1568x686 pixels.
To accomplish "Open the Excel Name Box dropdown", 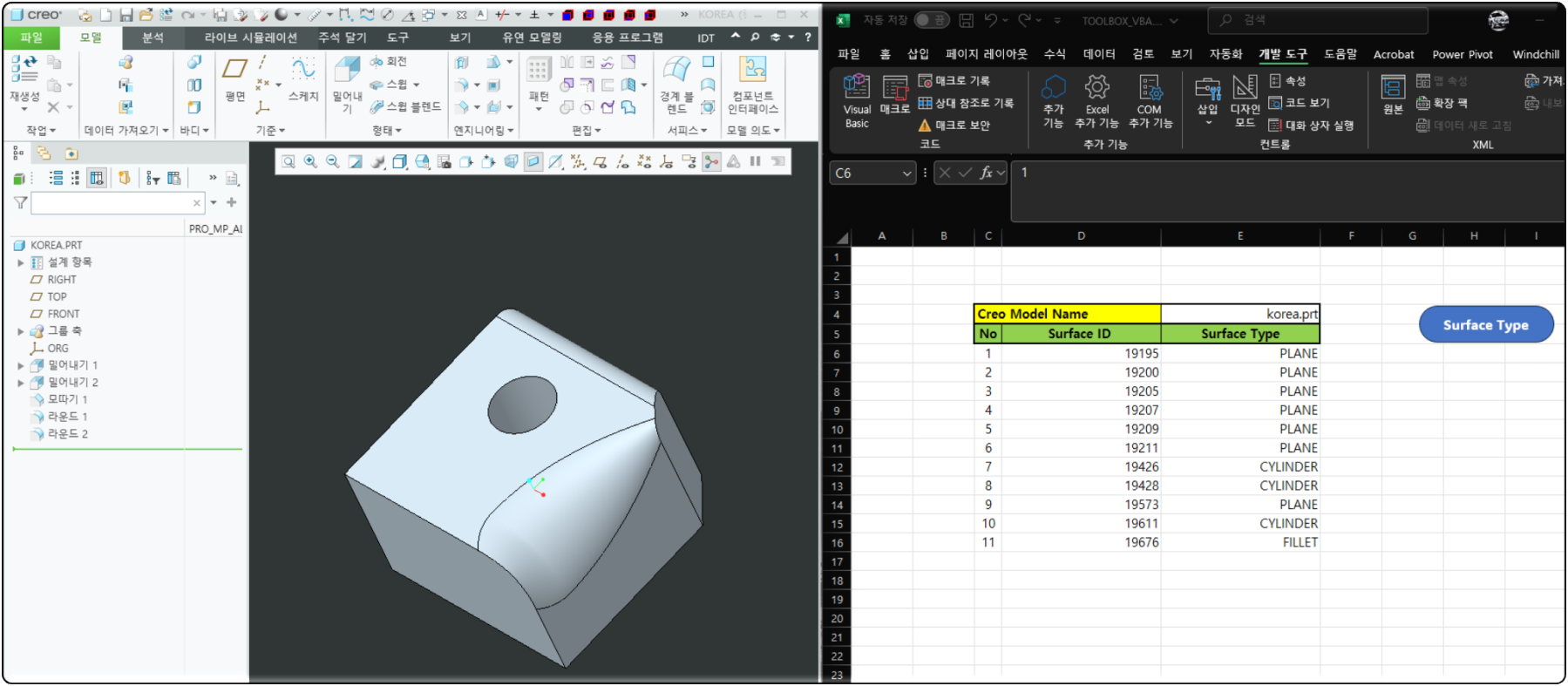I will pos(906,173).
